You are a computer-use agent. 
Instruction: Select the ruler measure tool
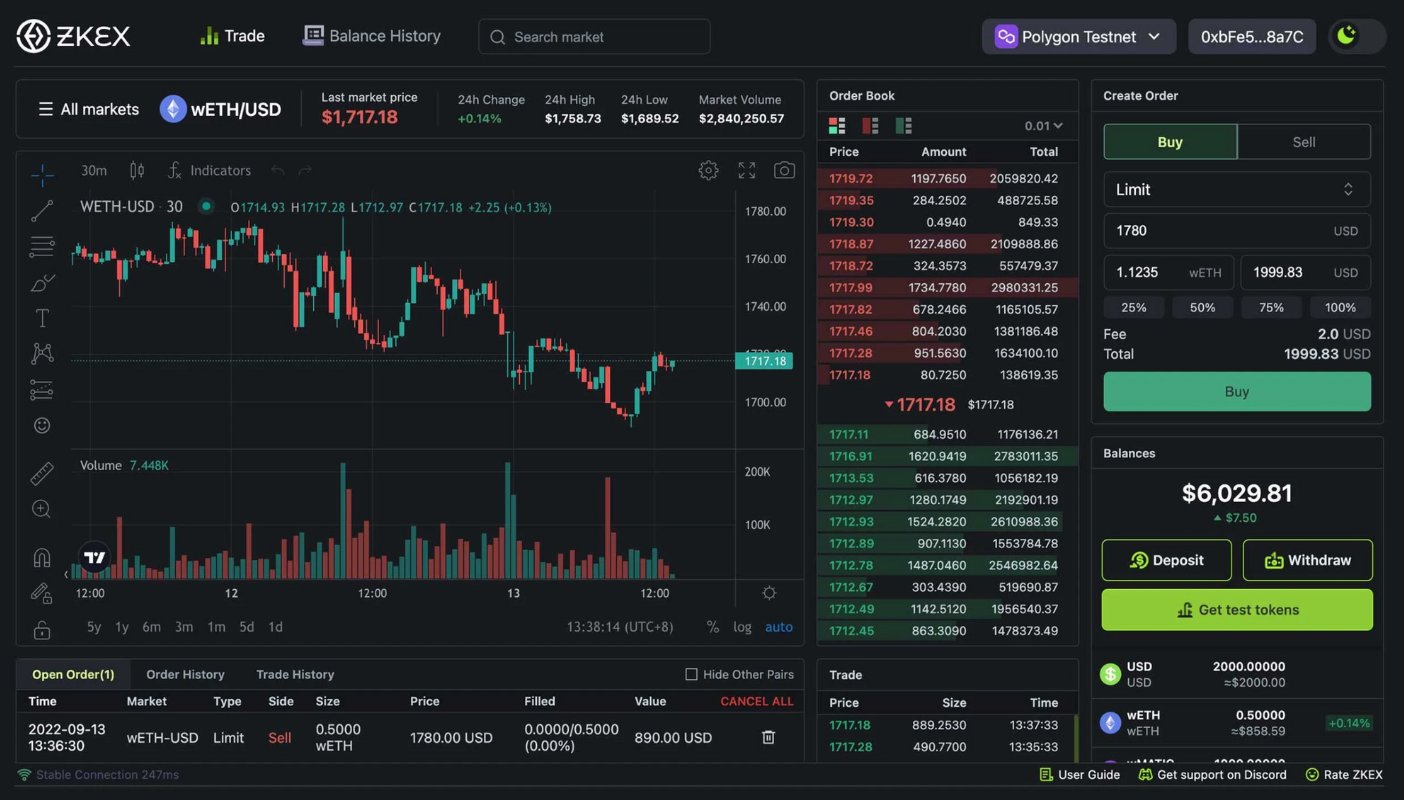click(x=42, y=473)
